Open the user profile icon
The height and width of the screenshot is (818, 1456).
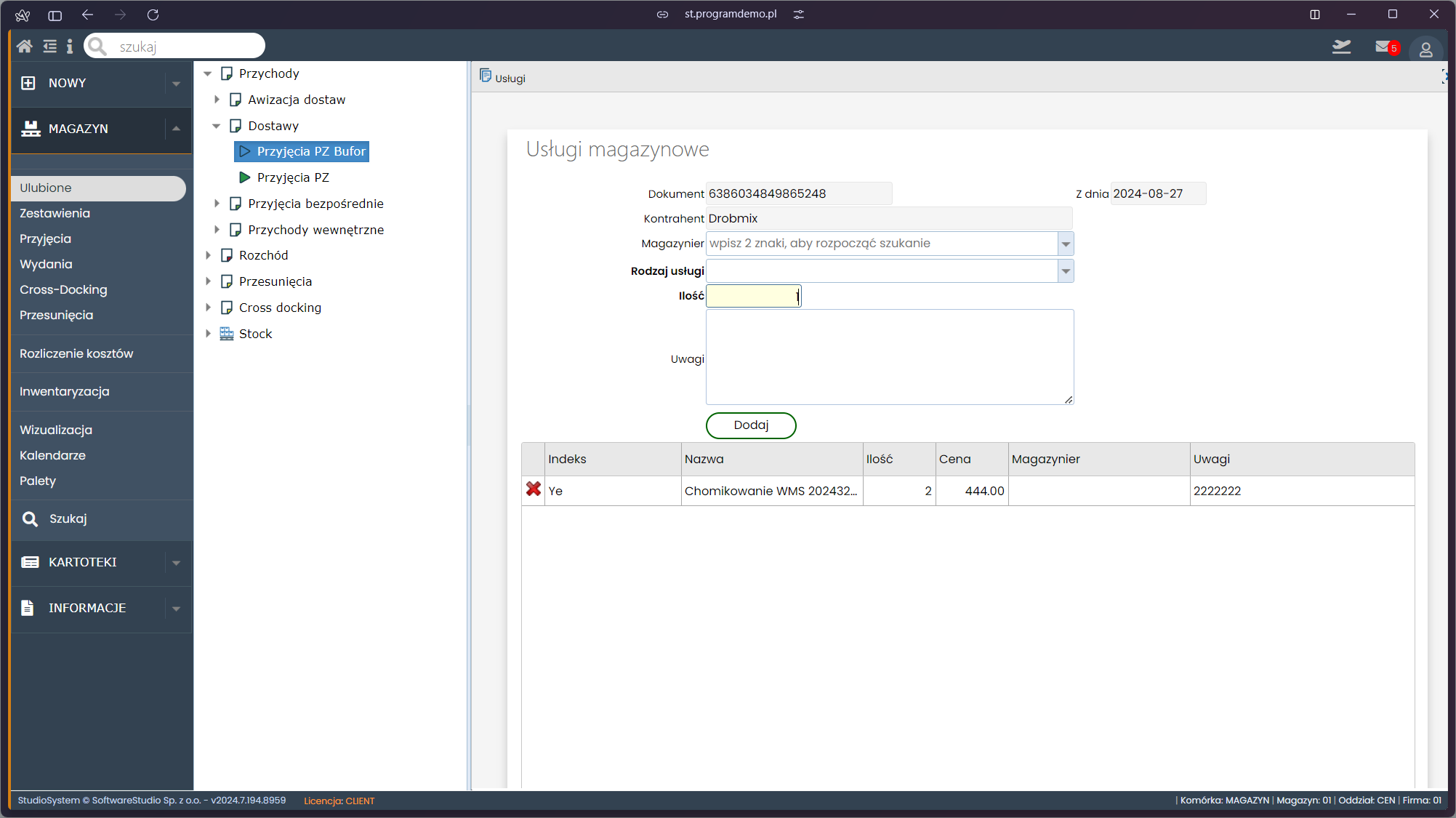pyautogui.click(x=1425, y=49)
